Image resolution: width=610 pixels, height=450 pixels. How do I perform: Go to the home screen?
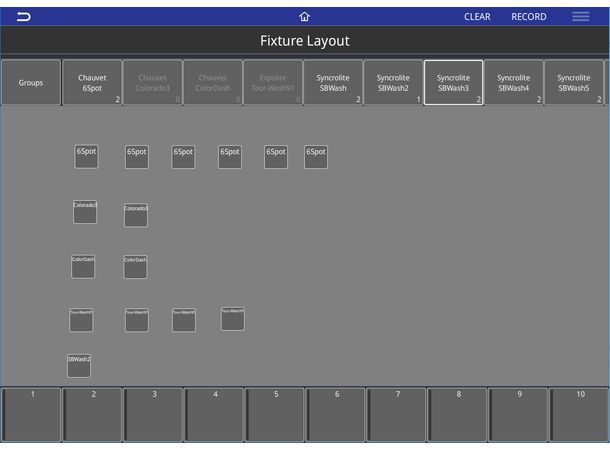pyautogui.click(x=304, y=17)
